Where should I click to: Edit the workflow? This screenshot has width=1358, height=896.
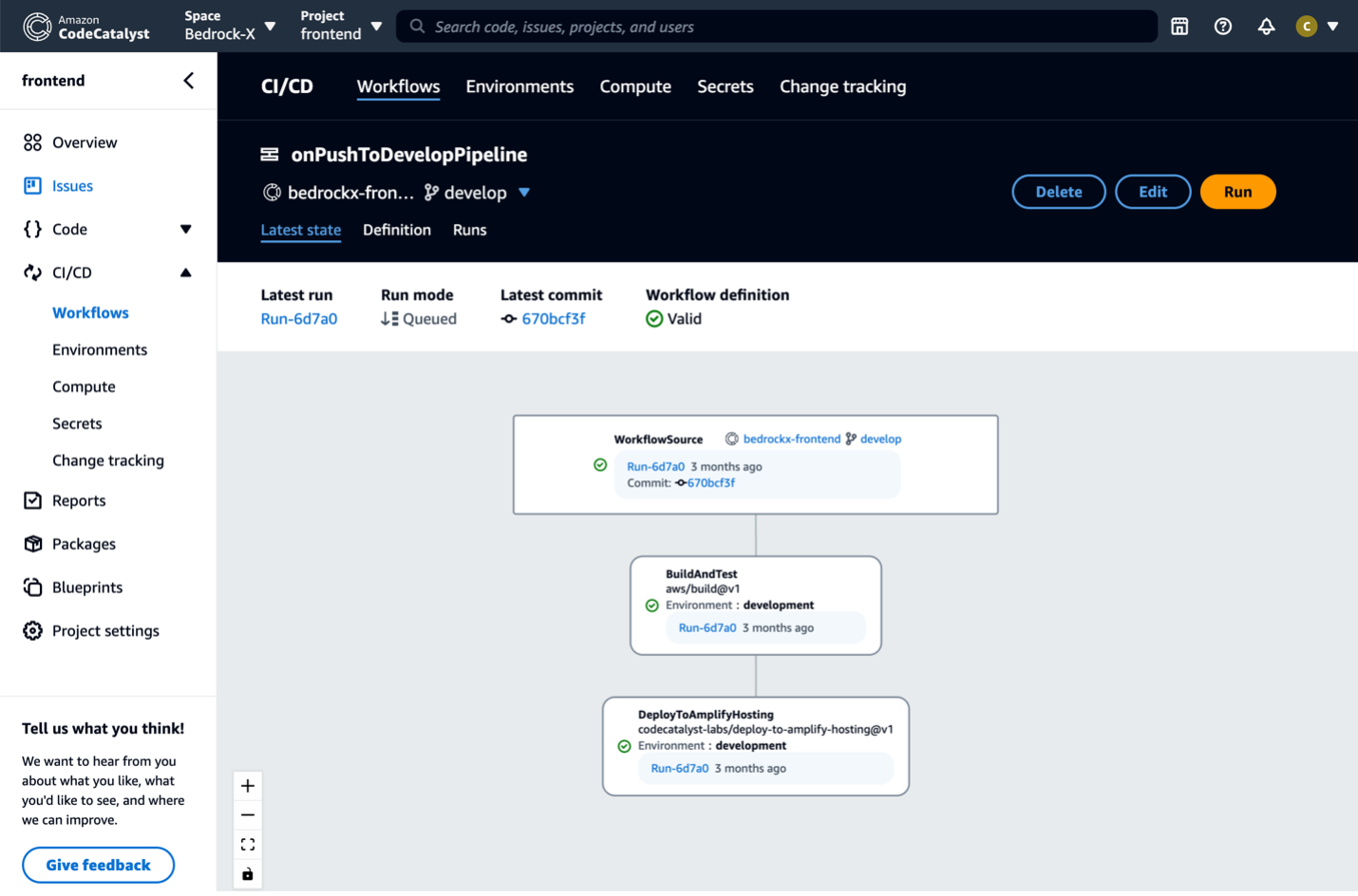click(1153, 192)
